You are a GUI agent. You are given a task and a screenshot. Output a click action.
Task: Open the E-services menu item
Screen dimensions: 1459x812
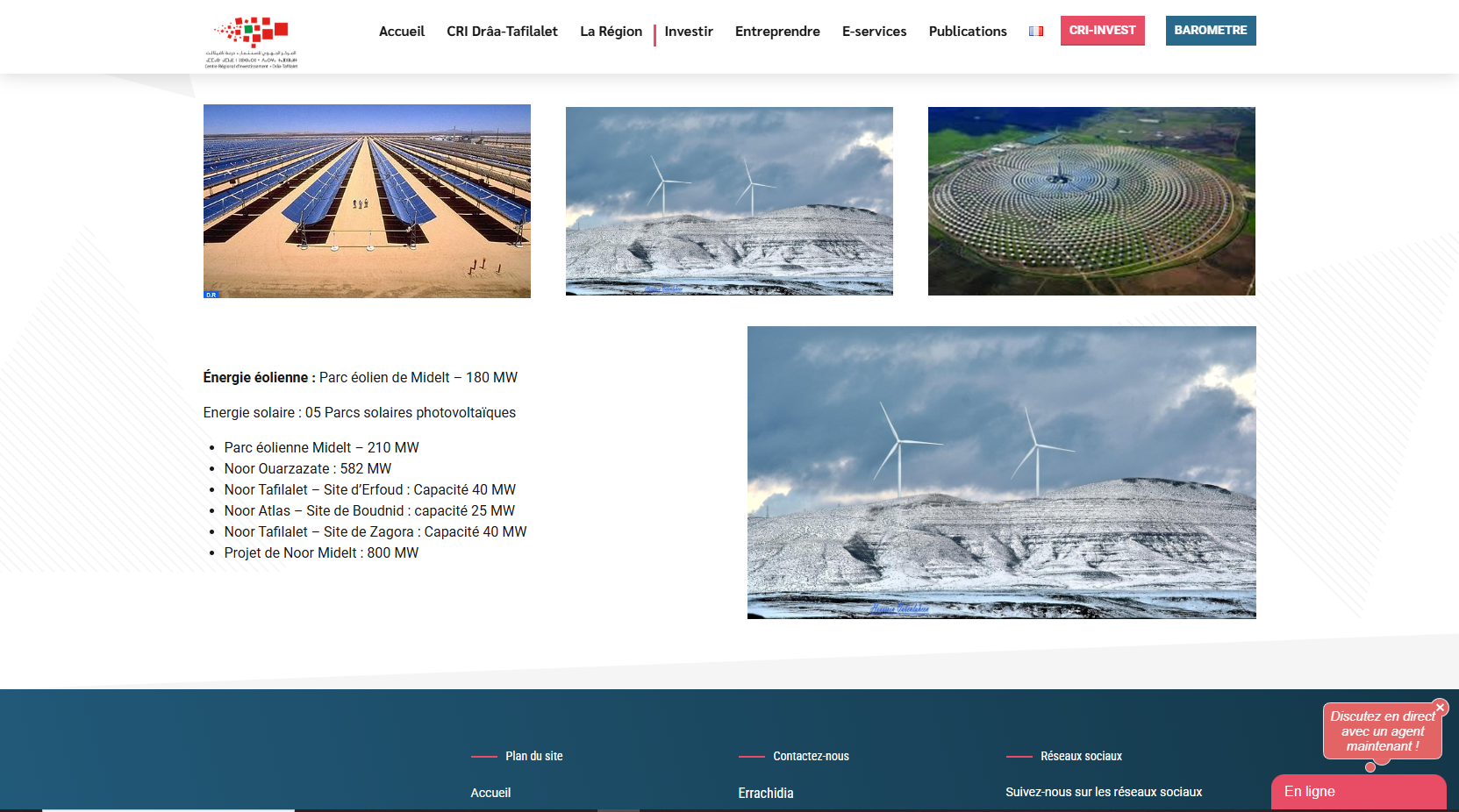[x=874, y=32]
